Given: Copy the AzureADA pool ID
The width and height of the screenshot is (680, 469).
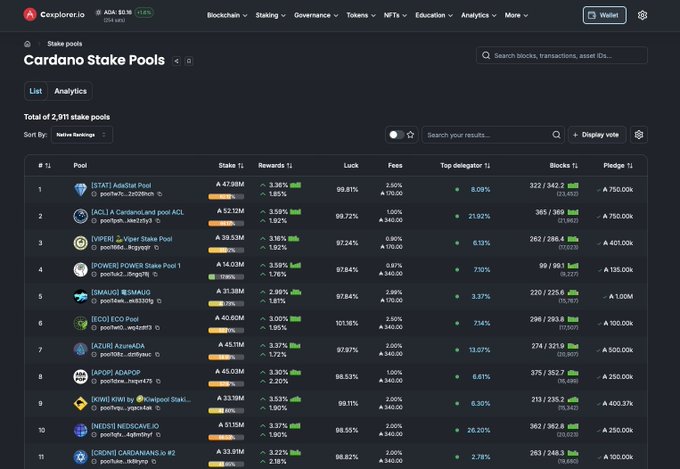Looking at the screenshot, I should point(157,354).
